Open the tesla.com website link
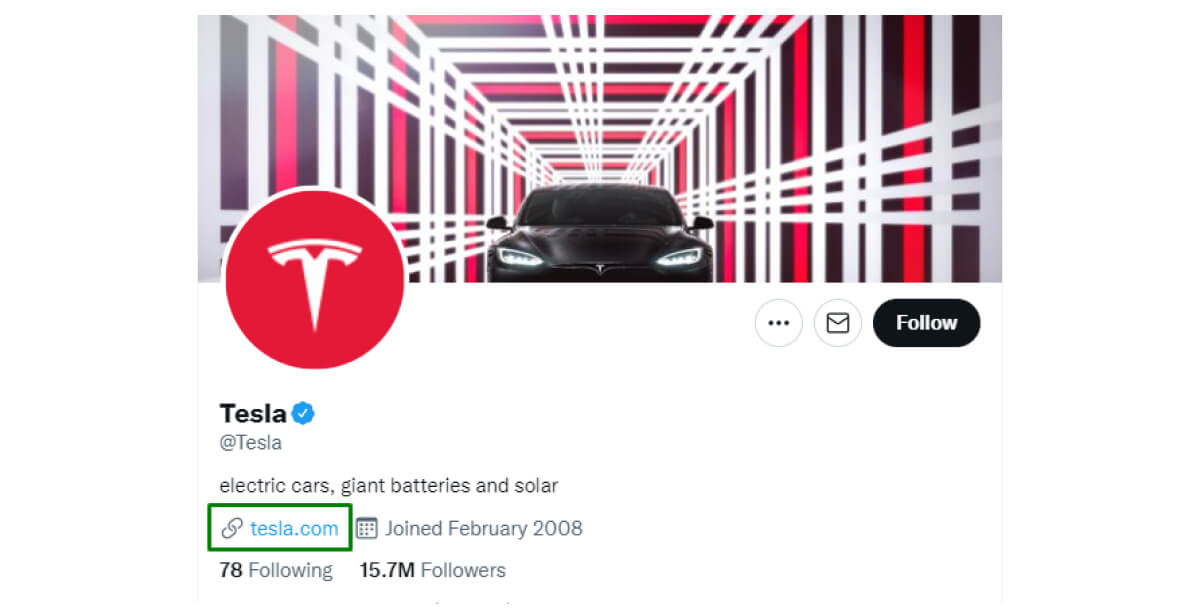The height and width of the screenshot is (614, 1200). (294, 528)
